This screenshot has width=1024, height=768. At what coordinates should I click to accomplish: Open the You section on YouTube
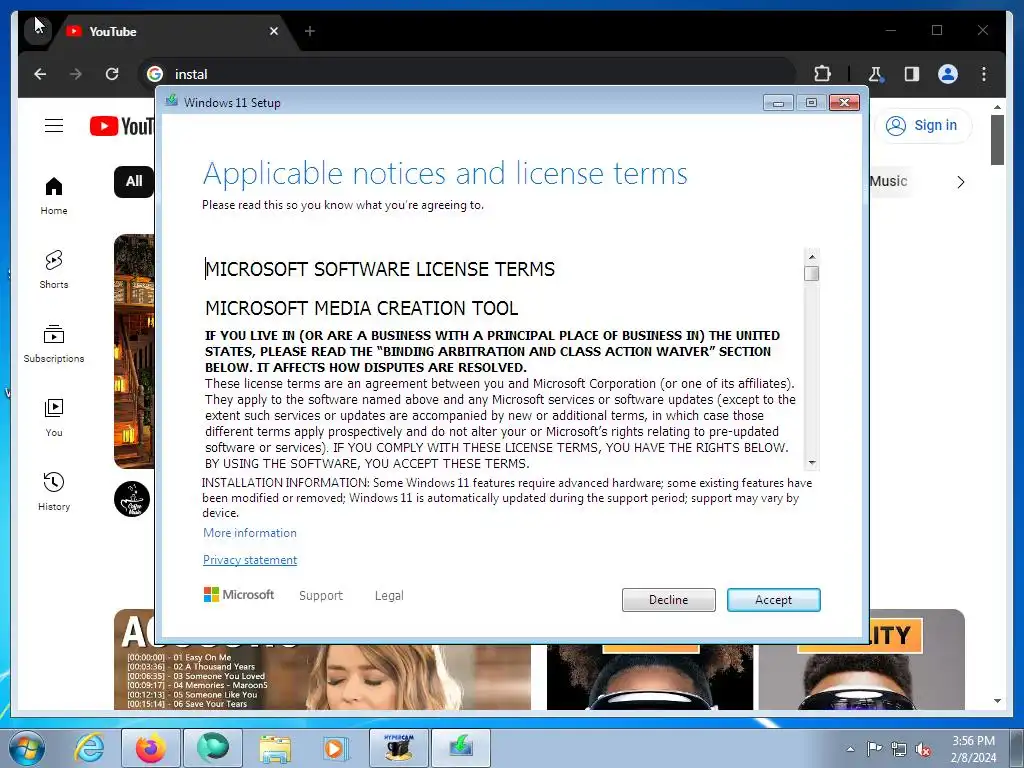(x=54, y=418)
